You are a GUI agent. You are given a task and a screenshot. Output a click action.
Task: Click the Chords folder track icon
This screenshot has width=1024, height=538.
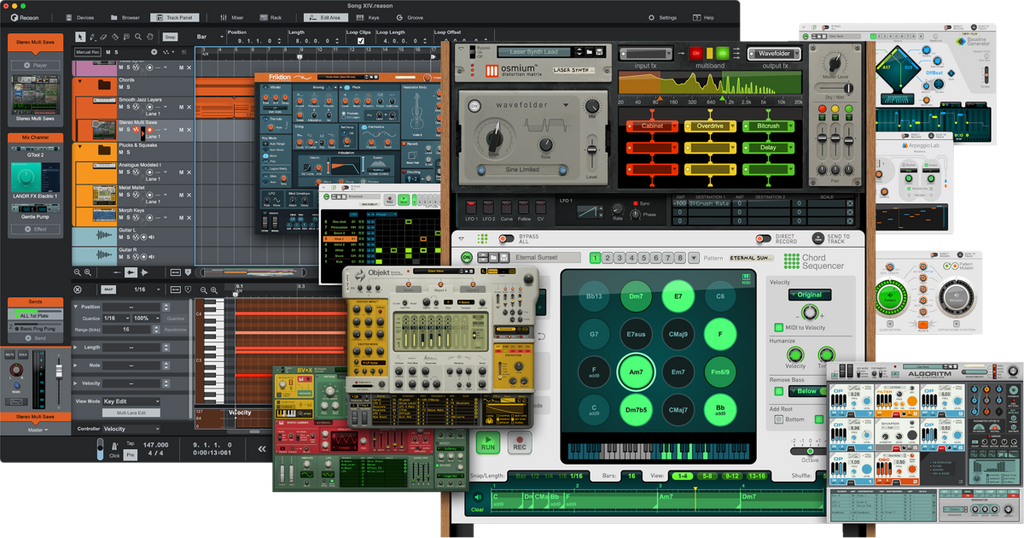point(104,85)
